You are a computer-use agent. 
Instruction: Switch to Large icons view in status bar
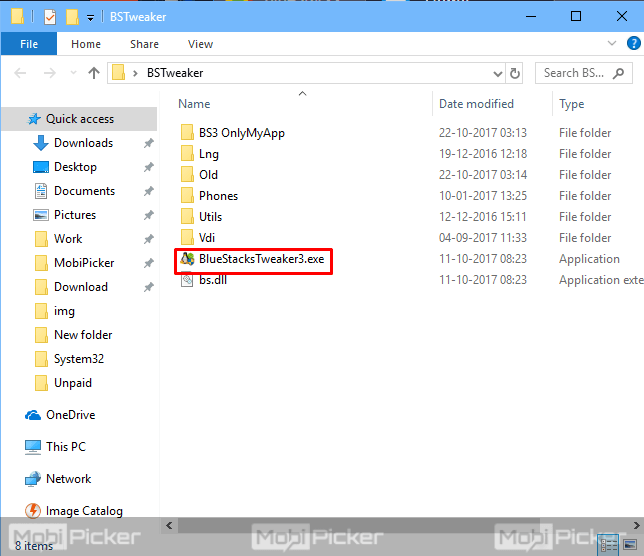(630, 545)
